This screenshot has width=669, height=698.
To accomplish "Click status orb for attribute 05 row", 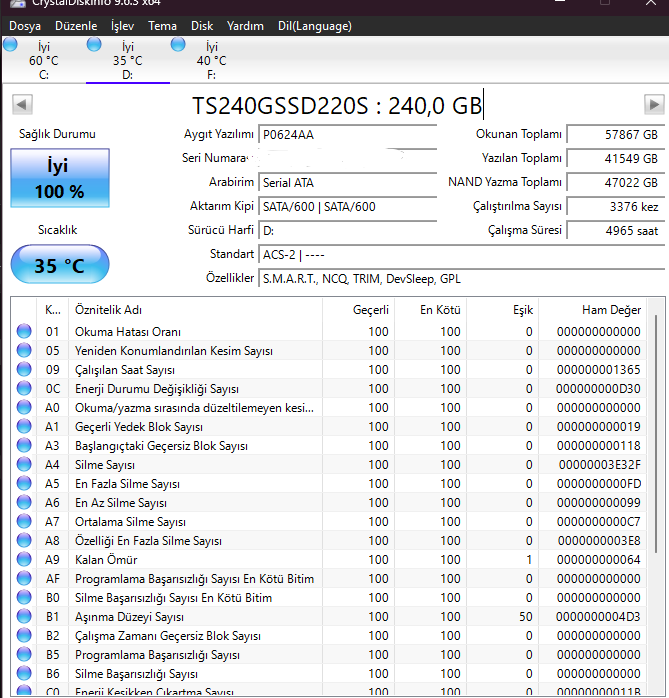I will click(x=24, y=350).
